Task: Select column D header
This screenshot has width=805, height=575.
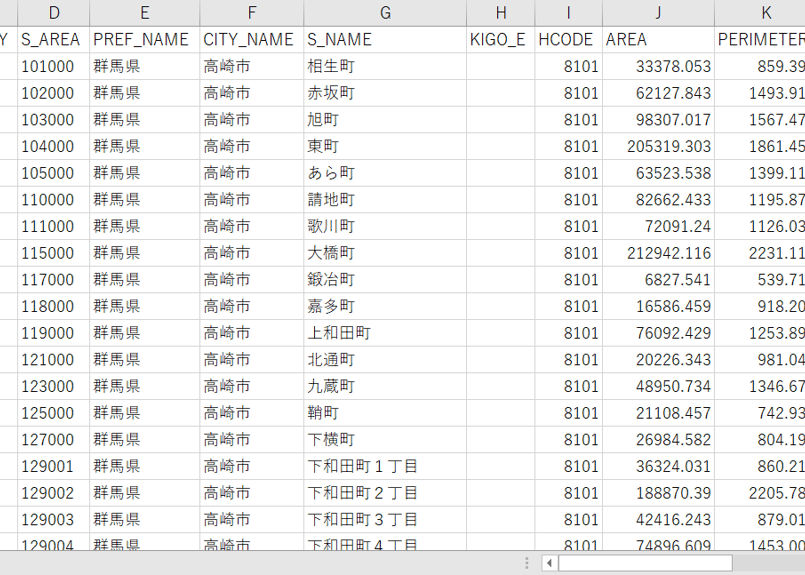Action: coord(53,13)
